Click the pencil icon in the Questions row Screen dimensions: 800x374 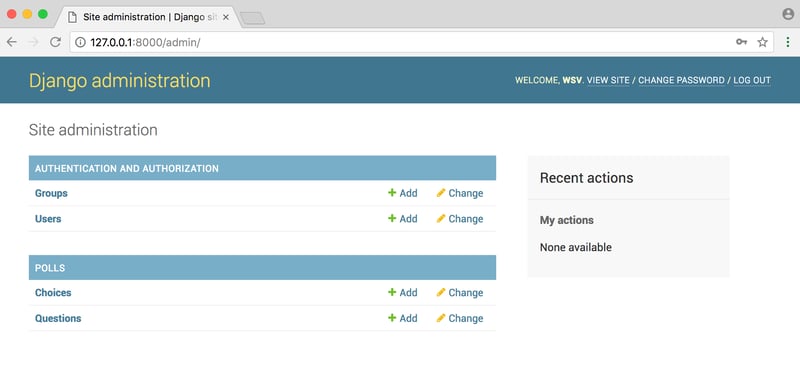441,318
